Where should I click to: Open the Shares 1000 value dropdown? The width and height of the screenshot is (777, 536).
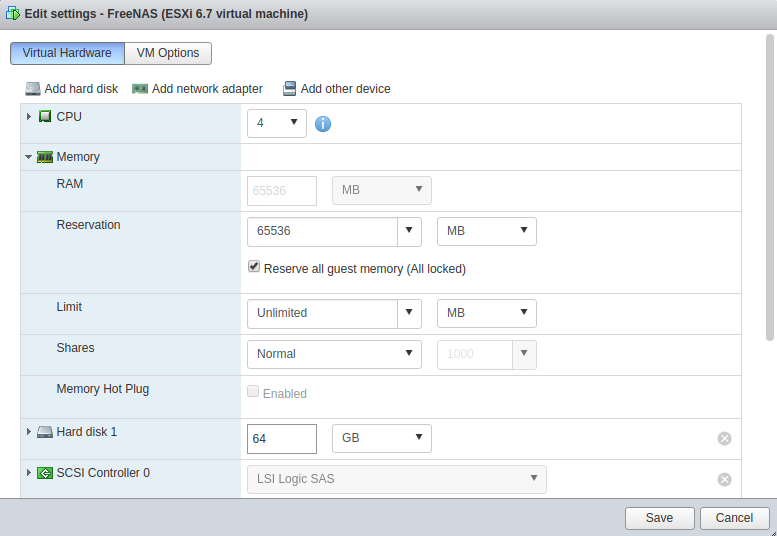click(524, 354)
